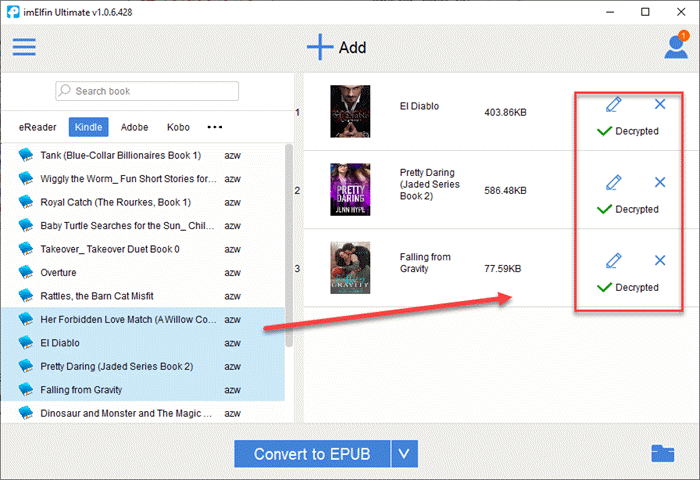Select Tank (Blue-Collar Billionaires Book 1) row
700x480 pixels.
point(143,155)
